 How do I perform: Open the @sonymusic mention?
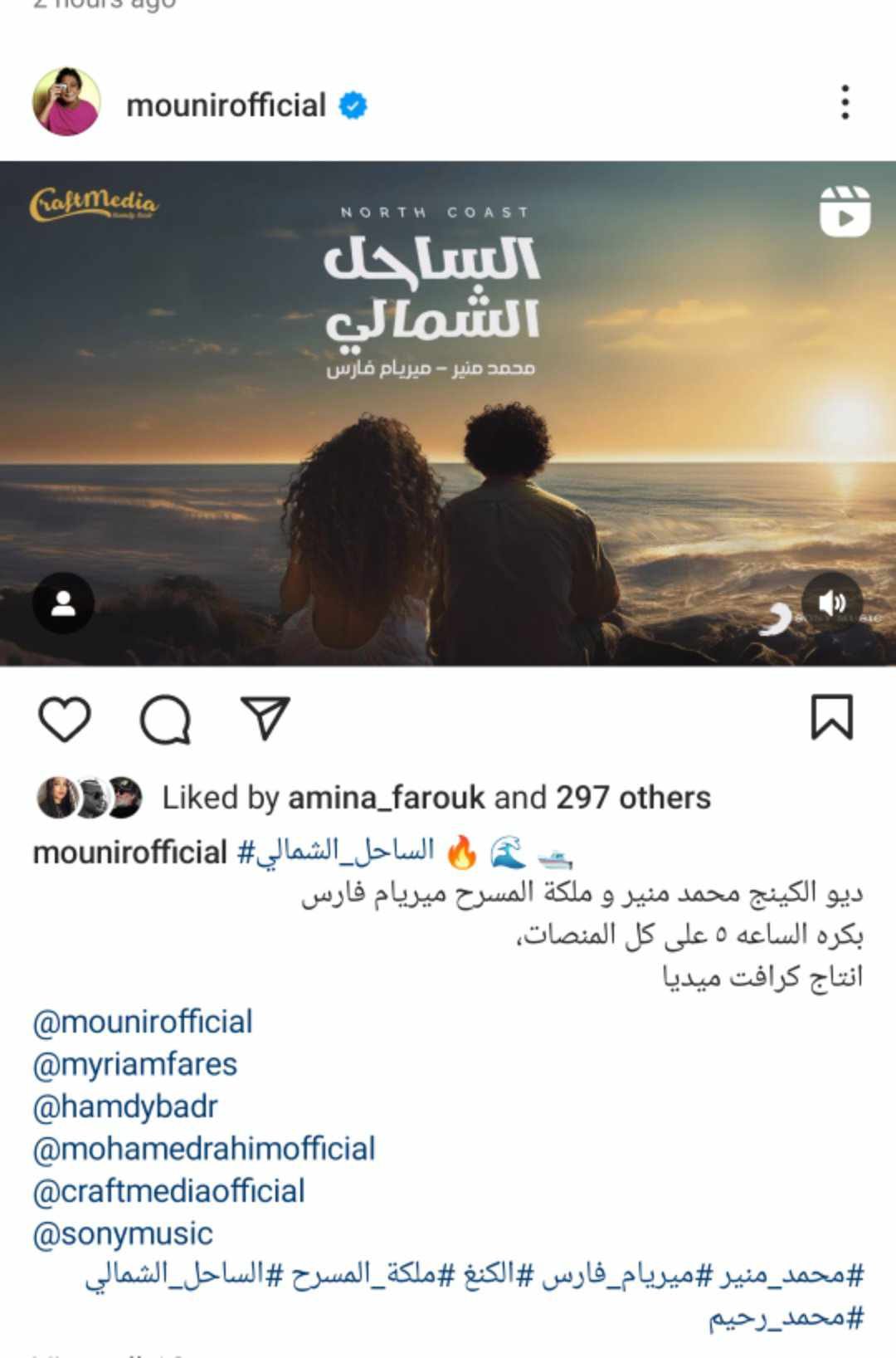click(123, 1233)
